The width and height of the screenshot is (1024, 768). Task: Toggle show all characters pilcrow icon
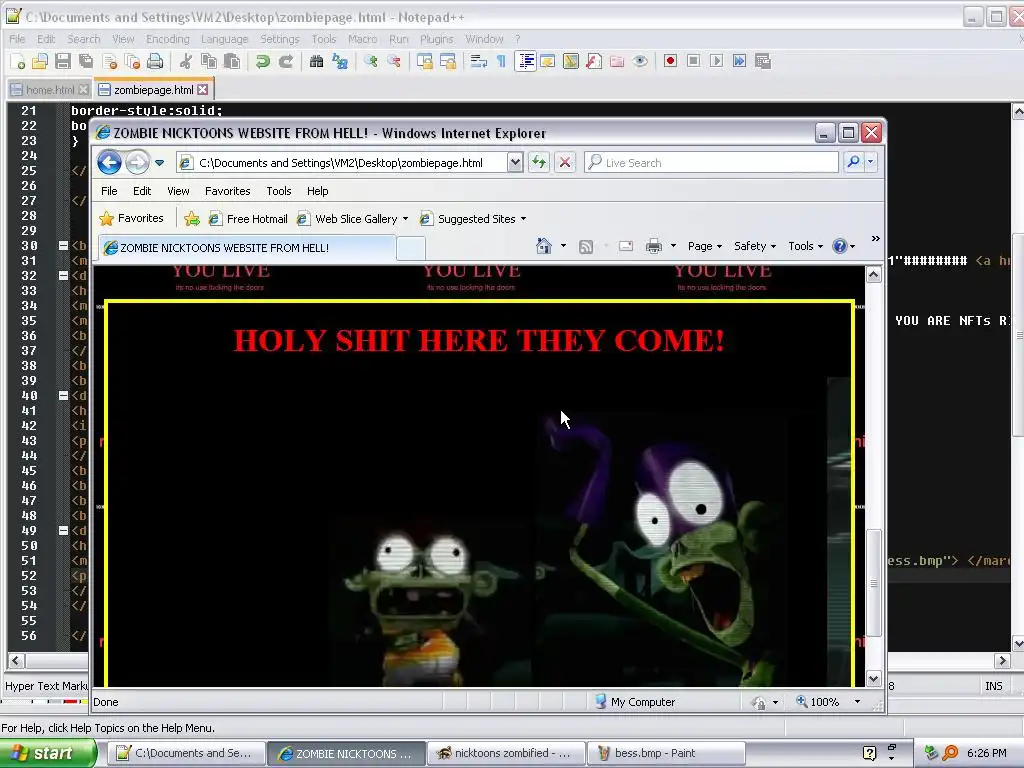click(502, 61)
